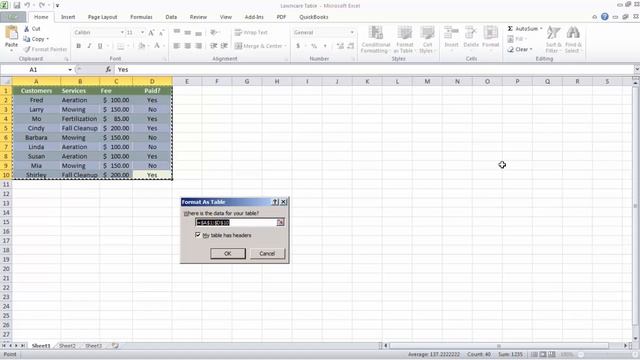Decrease font size with Shrink Font
The width and height of the screenshot is (640, 360).
tap(161, 33)
